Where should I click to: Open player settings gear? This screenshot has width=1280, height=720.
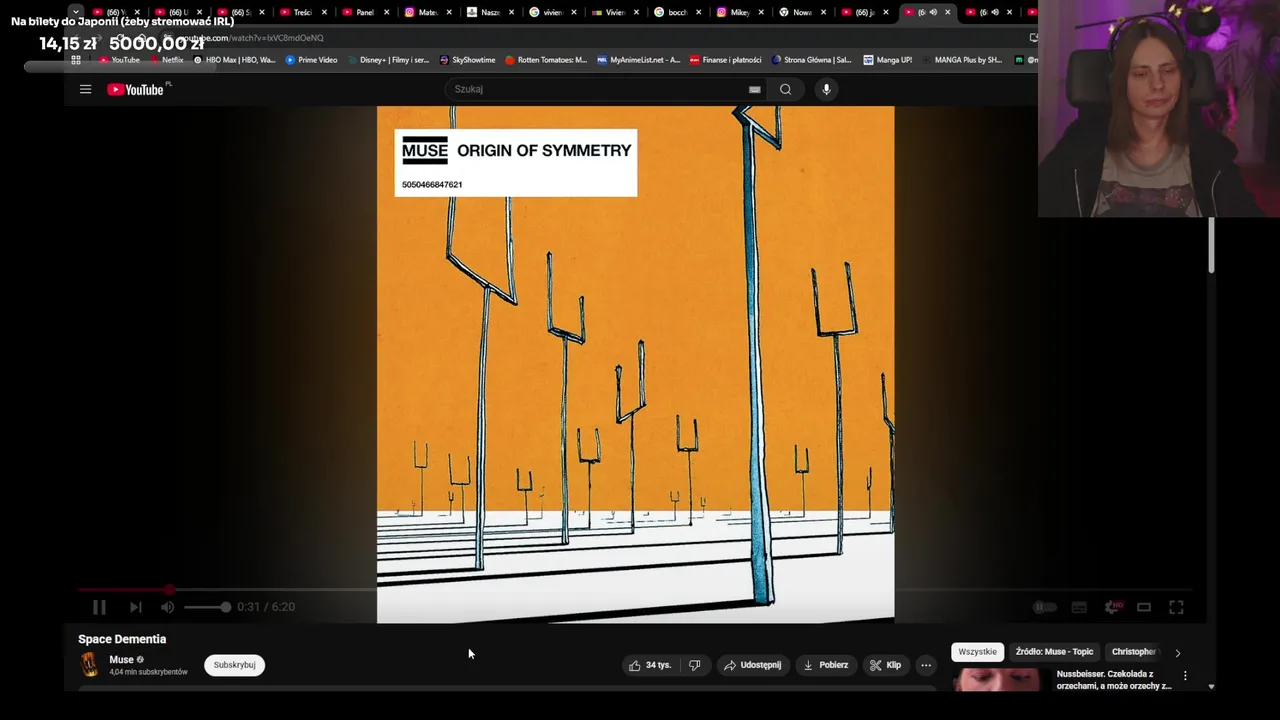pos(1112,607)
